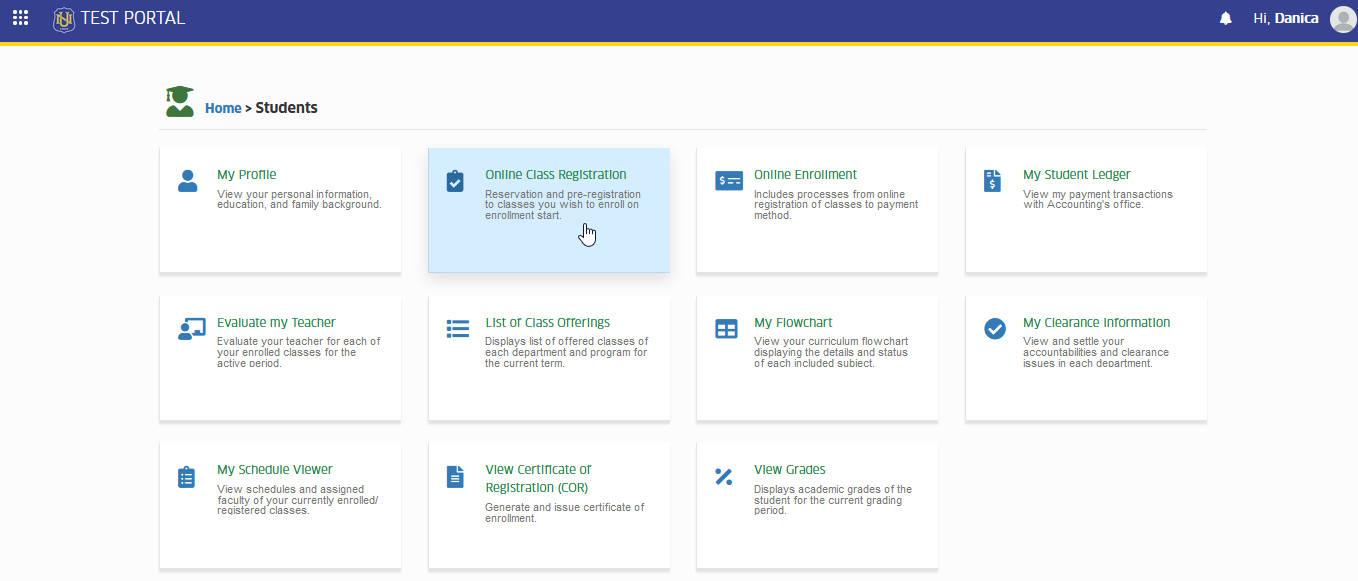The width and height of the screenshot is (1358, 581).
Task: Click 'Evaluate your teacher for each' description
Action: click(x=299, y=352)
